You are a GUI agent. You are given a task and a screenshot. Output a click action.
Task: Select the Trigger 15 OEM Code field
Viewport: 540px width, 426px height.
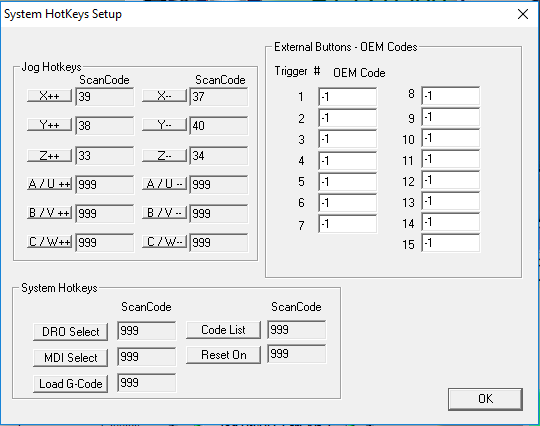coord(450,243)
